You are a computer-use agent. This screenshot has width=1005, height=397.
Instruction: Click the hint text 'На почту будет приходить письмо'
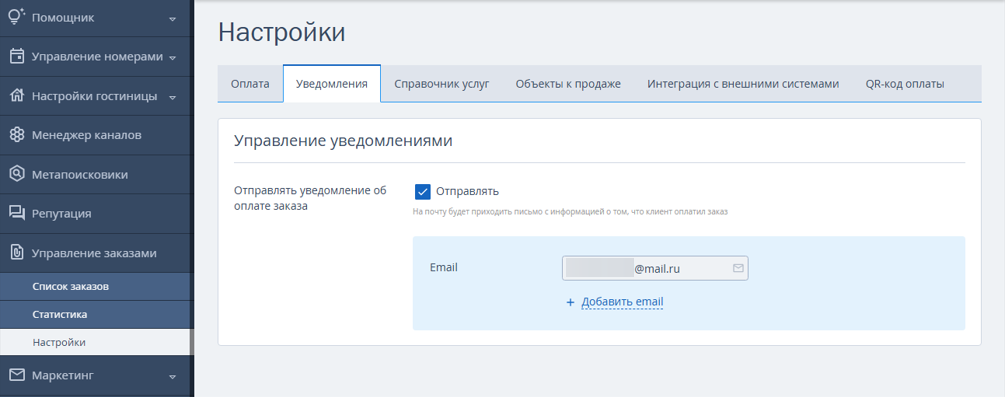pos(570,211)
